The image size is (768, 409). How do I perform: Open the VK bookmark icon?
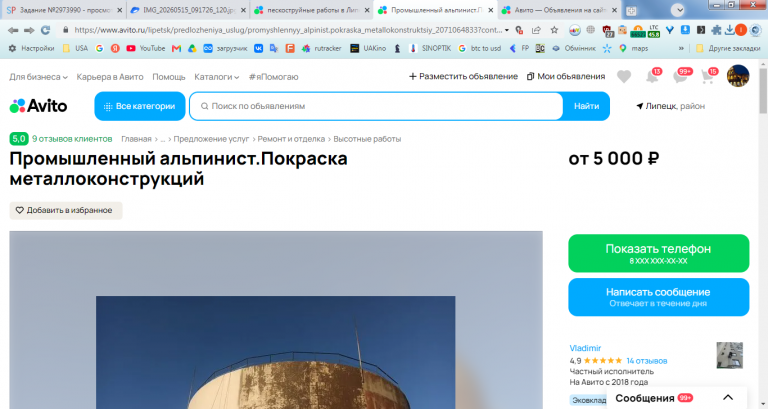pyautogui.click(x=258, y=48)
